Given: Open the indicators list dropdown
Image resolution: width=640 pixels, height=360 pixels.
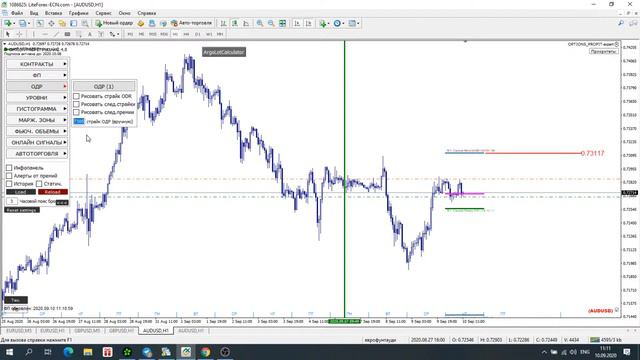Looking at the screenshot, I should 324,23.
